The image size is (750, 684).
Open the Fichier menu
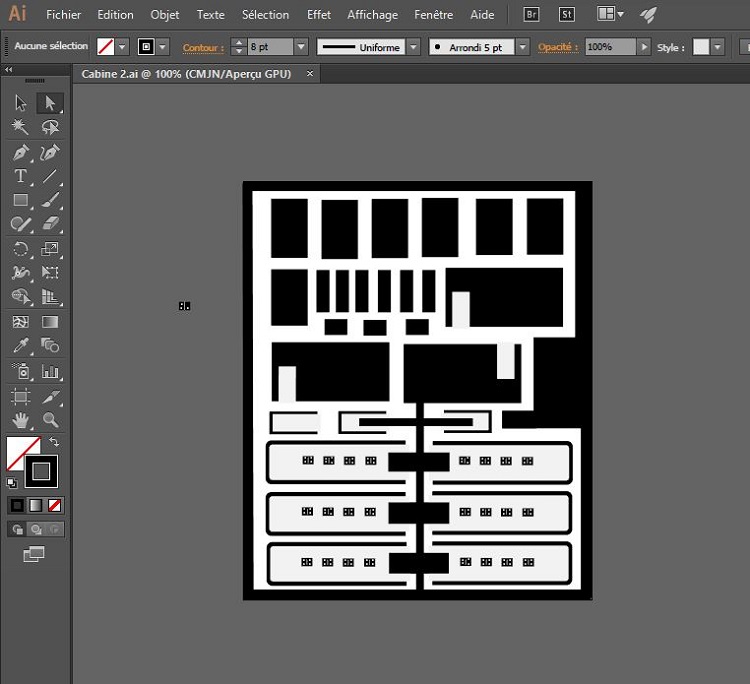[63, 15]
